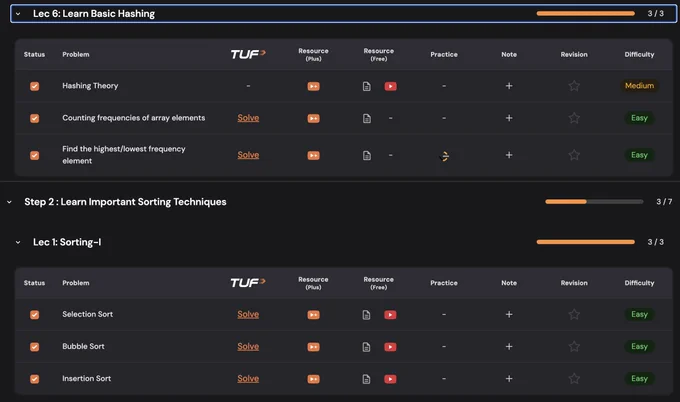Image resolution: width=680 pixels, height=402 pixels.
Task: Solve Counting frequencies of array elements
Action: tap(248, 118)
